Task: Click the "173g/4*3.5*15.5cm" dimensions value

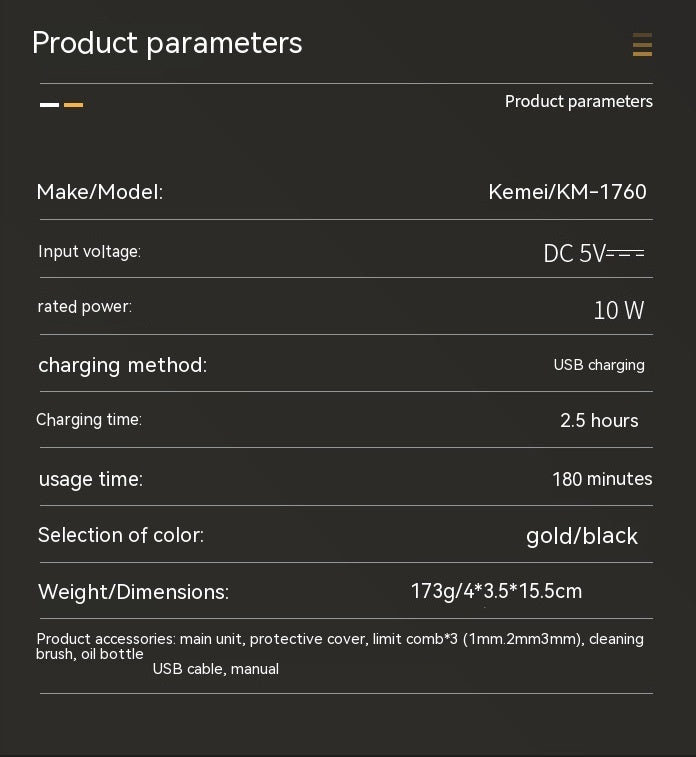Action: tap(496, 591)
